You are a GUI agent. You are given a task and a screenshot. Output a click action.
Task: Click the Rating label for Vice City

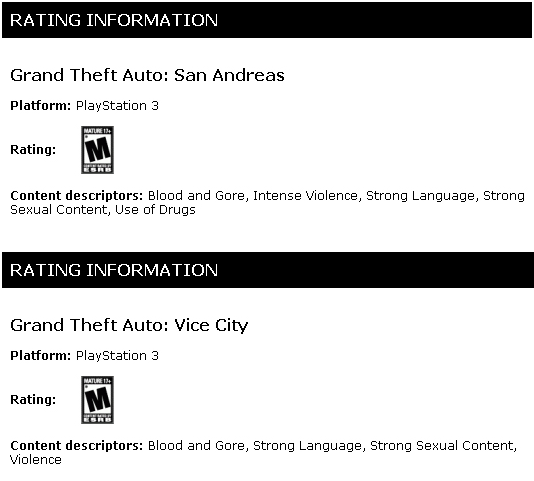point(33,400)
